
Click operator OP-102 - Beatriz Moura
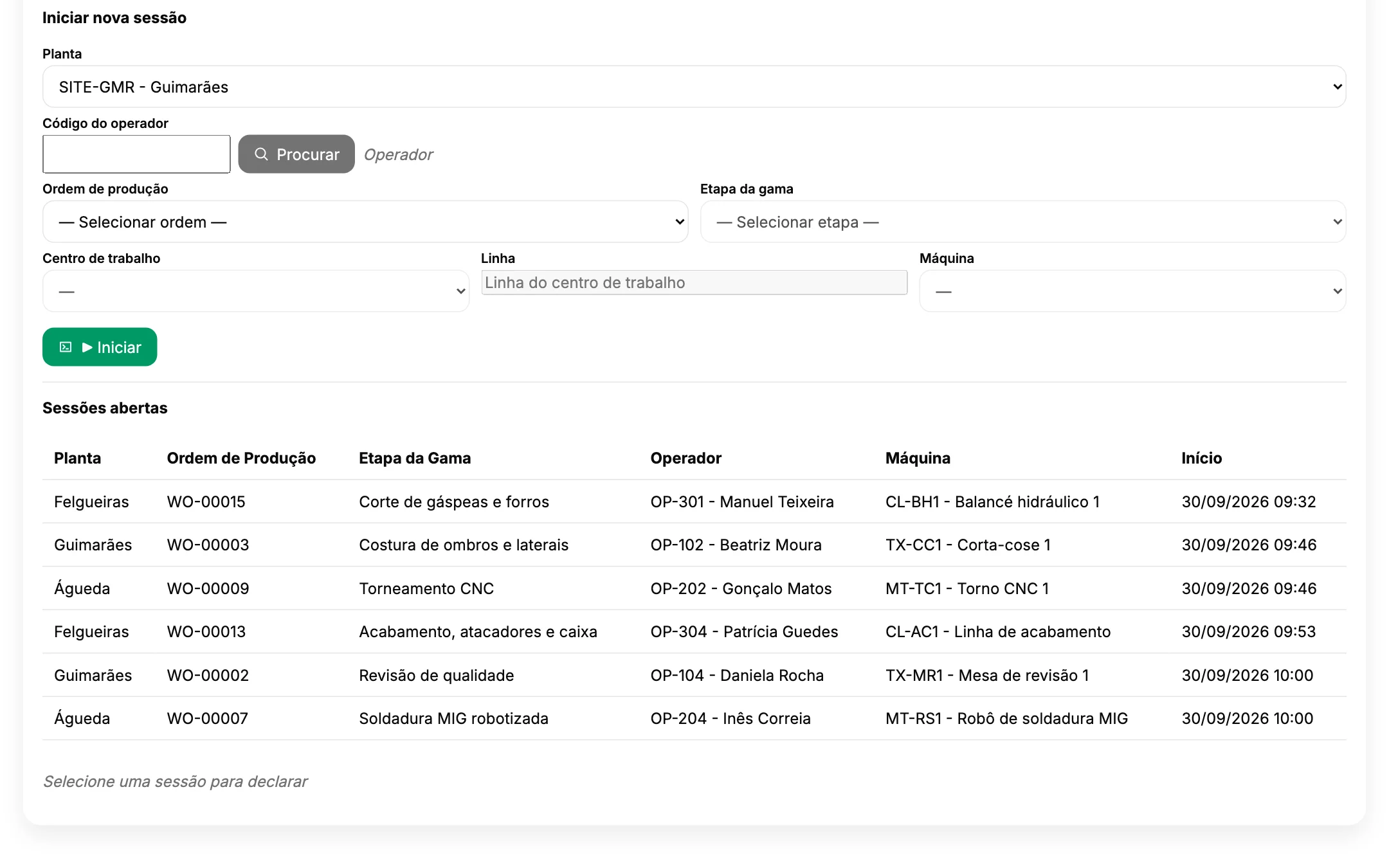[736, 545]
